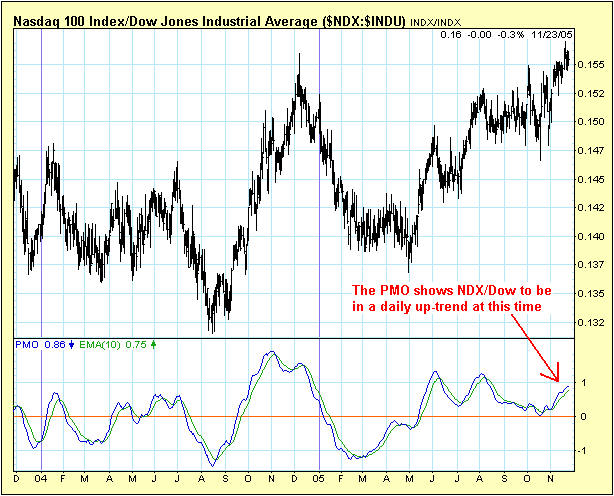This screenshot has width=614, height=496.
Task: Select the 0.16 last value in header
Action: pos(450,34)
